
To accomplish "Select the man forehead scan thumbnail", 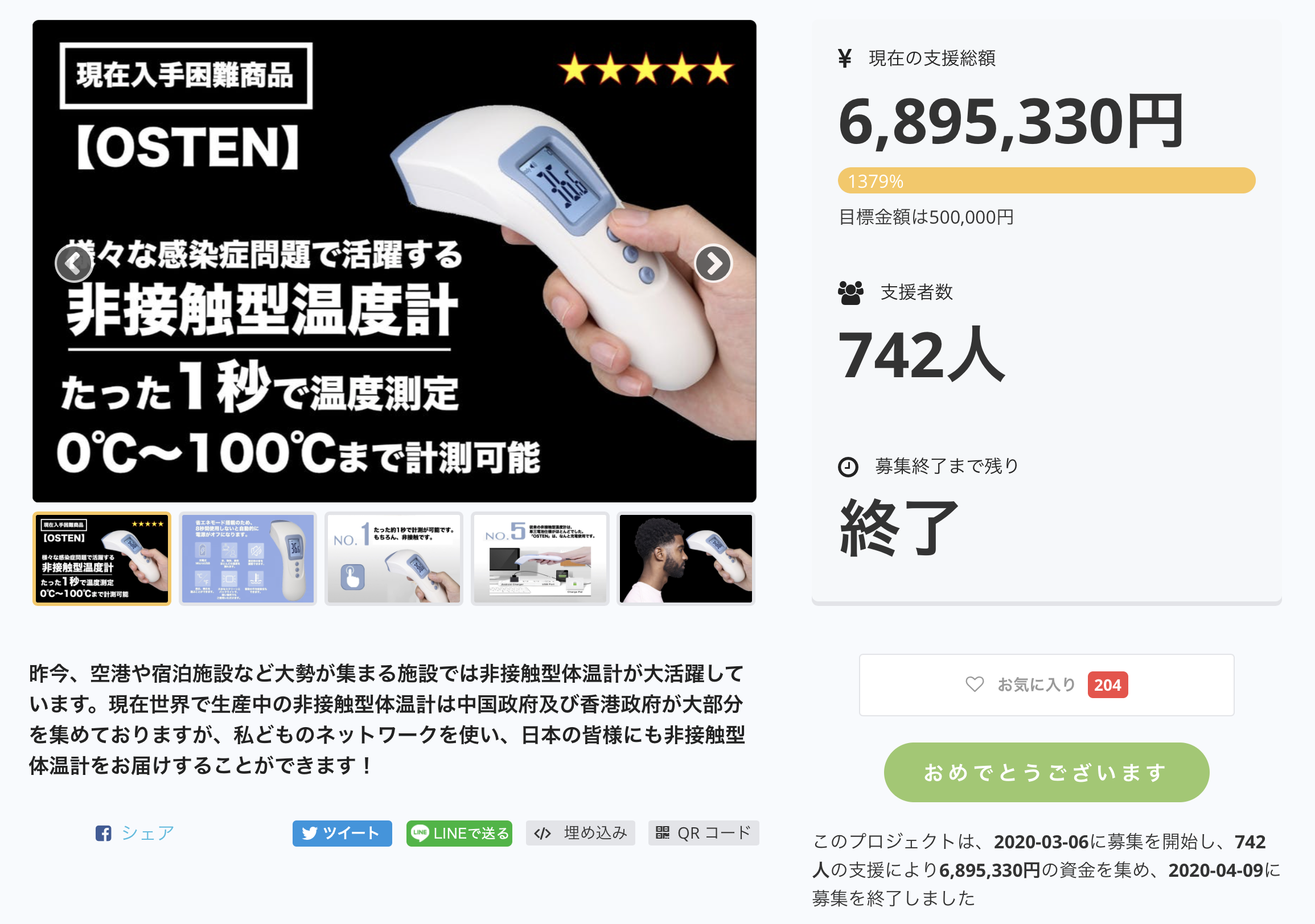I will click(686, 558).
